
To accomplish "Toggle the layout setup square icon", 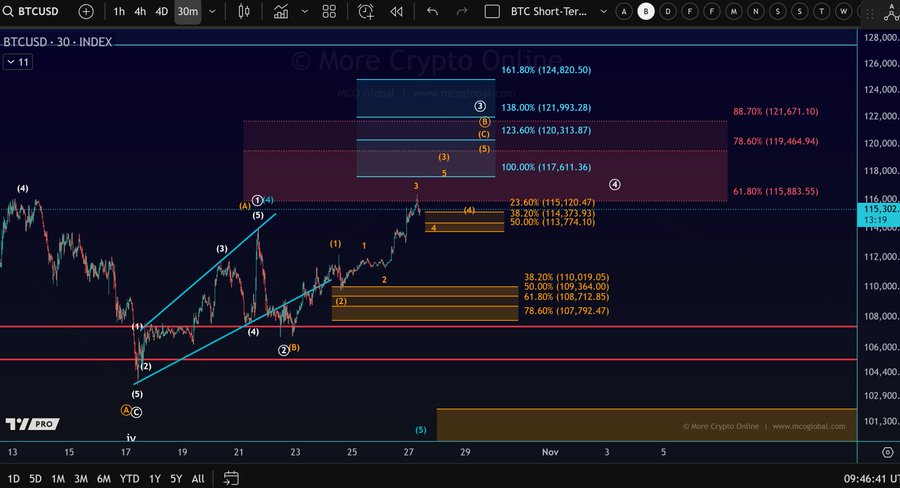I will [x=491, y=11].
